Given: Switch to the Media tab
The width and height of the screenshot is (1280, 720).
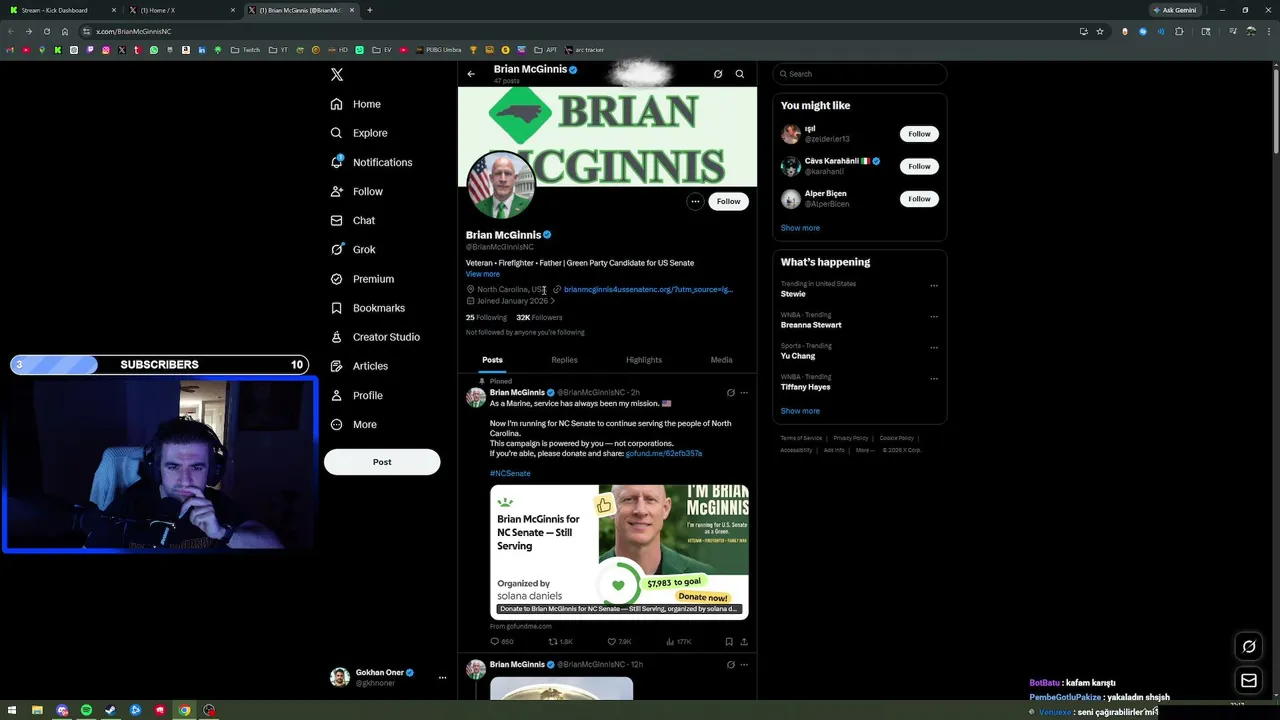Looking at the screenshot, I should click(721, 360).
